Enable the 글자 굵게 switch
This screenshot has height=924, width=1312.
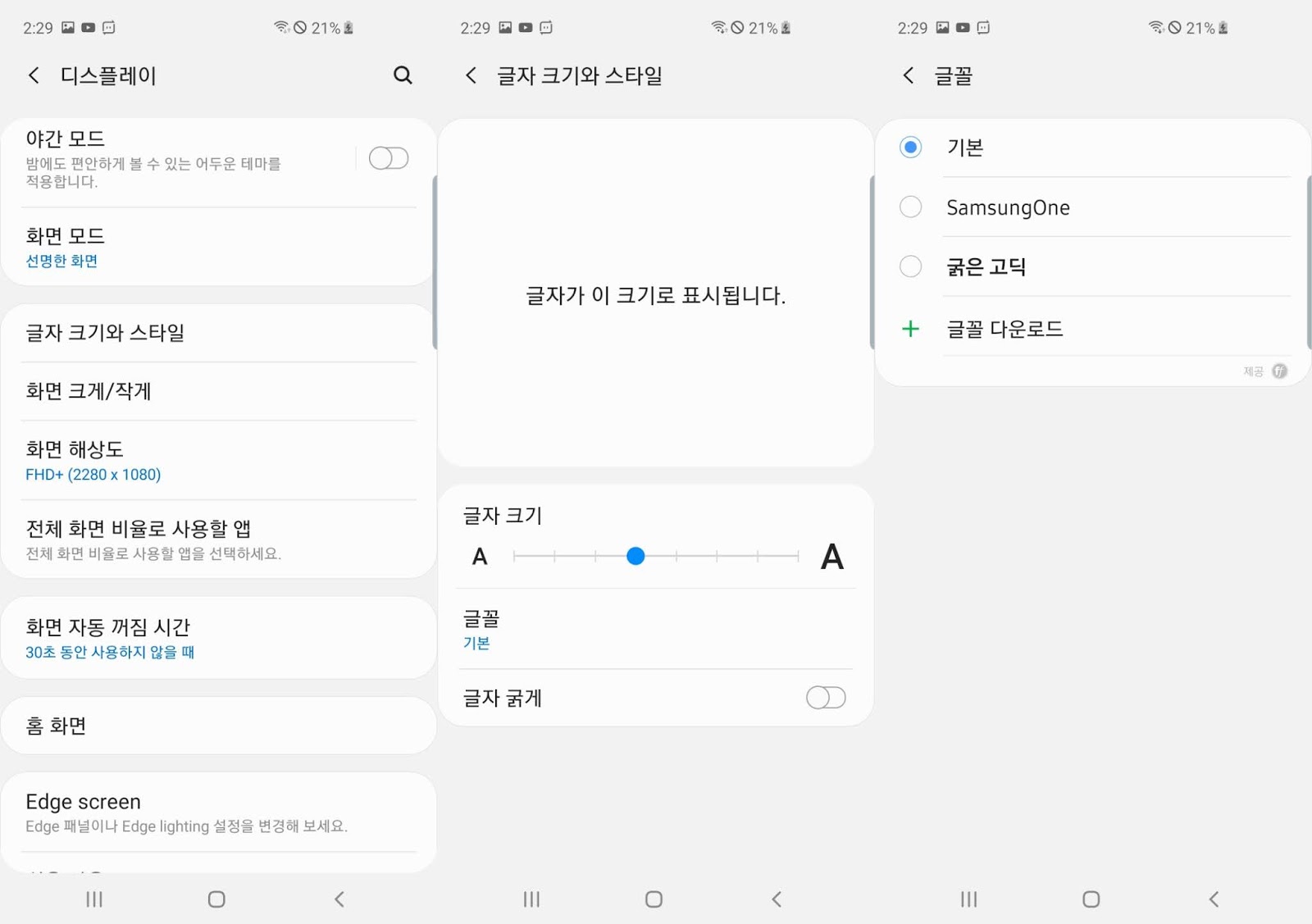click(x=826, y=698)
